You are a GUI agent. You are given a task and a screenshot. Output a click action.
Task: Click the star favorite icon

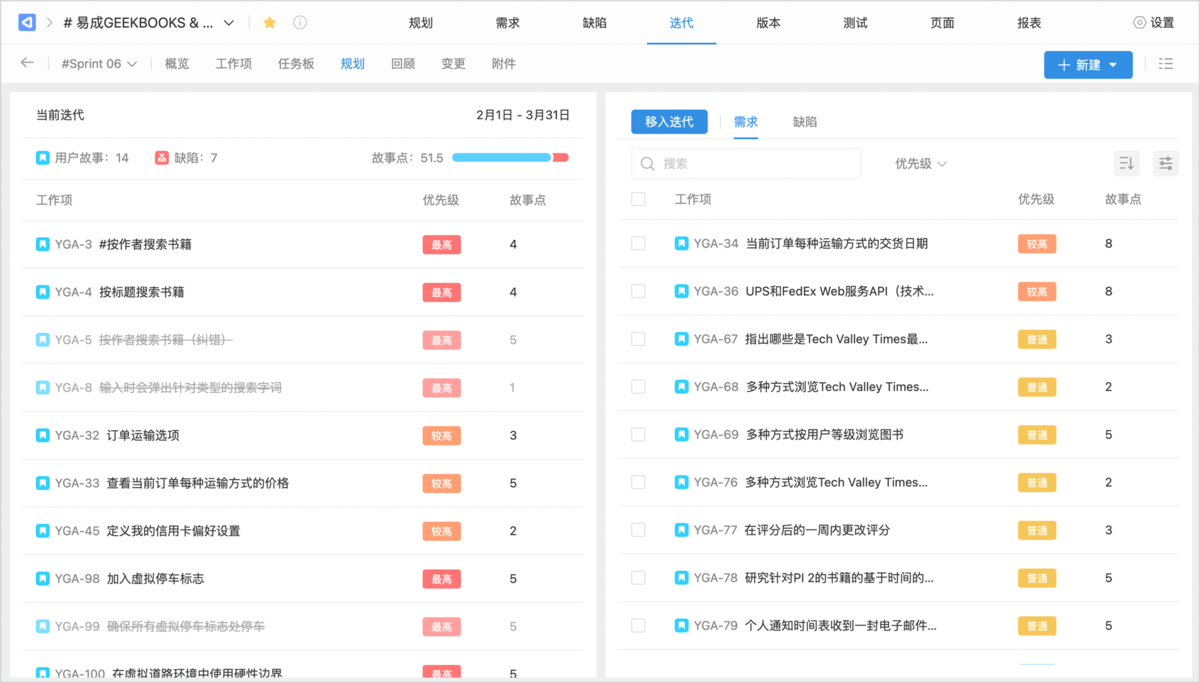(x=269, y=23)
